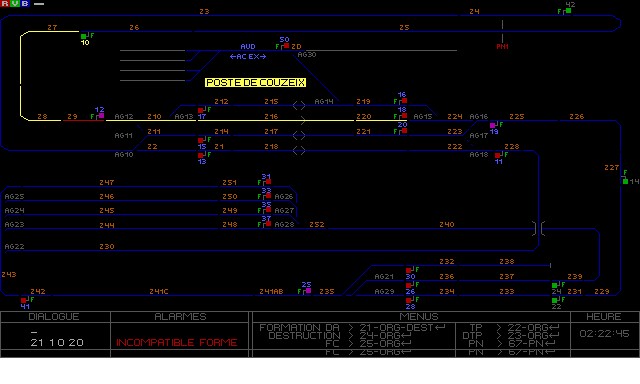
Task: Toggle switch AG14 on track 219
Action: pos(324,101)
